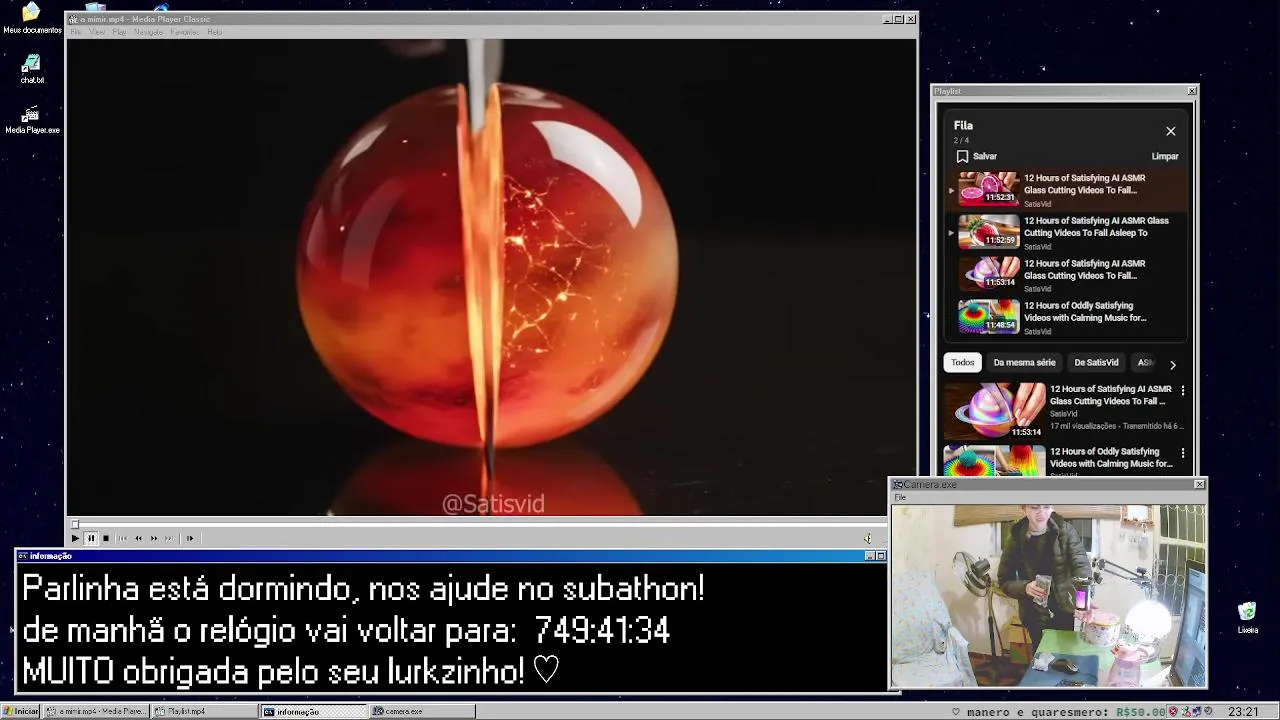
Task: Click Iniciar start button on taskbar
Action: pos(20,711)
